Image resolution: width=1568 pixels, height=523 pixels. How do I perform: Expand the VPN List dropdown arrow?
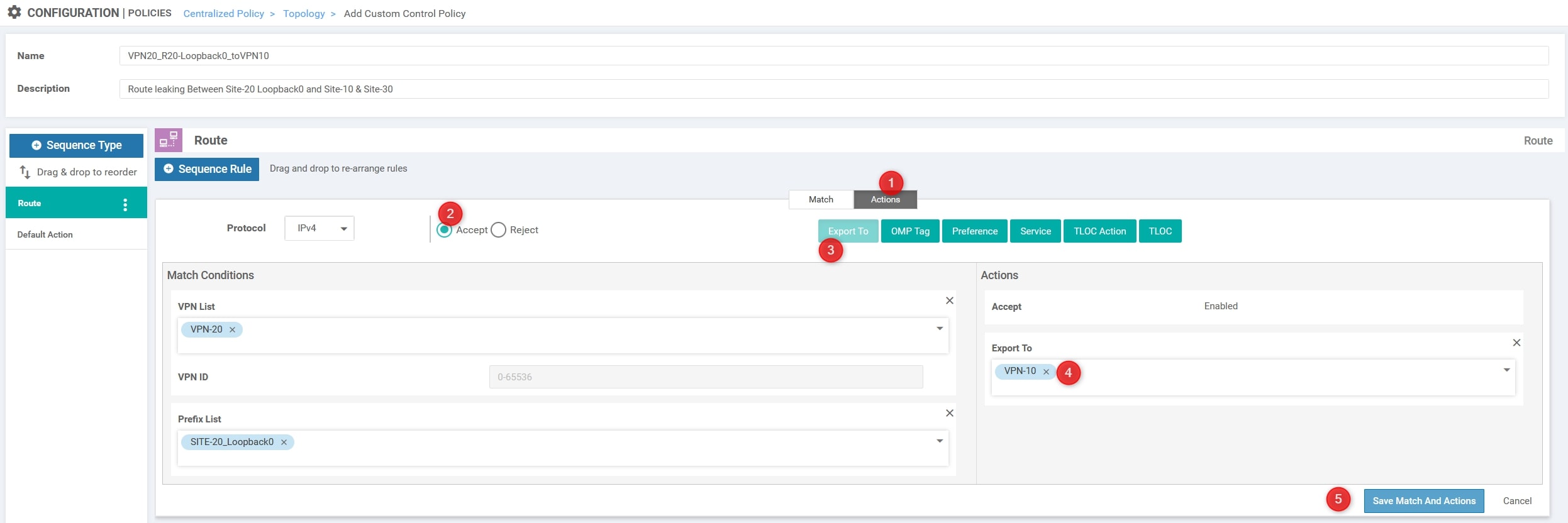pyautogui.click(x=939, y=329)
